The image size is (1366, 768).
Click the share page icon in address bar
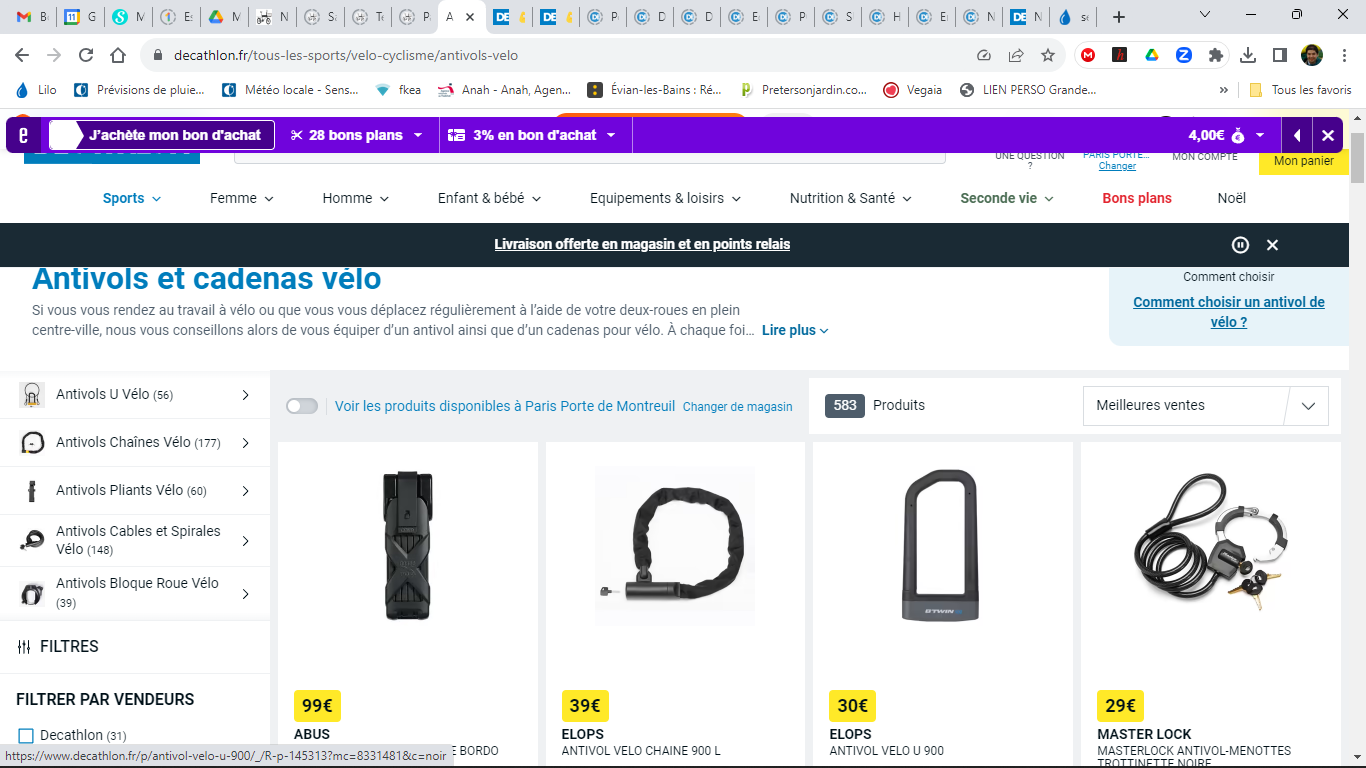pyautogui.click(x=1016, y=55)
